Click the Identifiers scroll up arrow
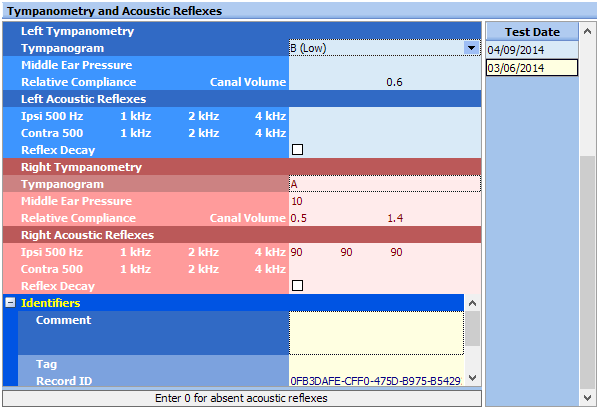Image resolution: width=599 pixels, height=409 pixels. [x=472, y=303]
